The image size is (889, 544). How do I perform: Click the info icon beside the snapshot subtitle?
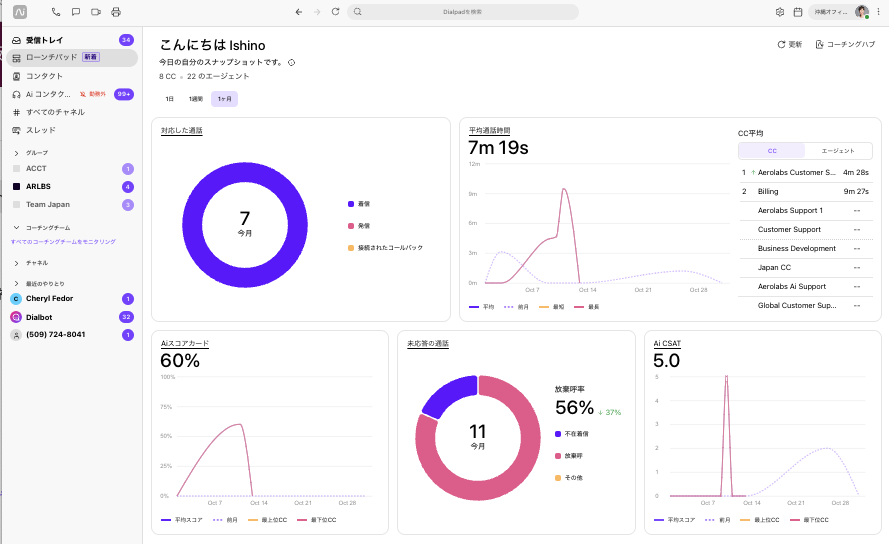tap(291, 62)
